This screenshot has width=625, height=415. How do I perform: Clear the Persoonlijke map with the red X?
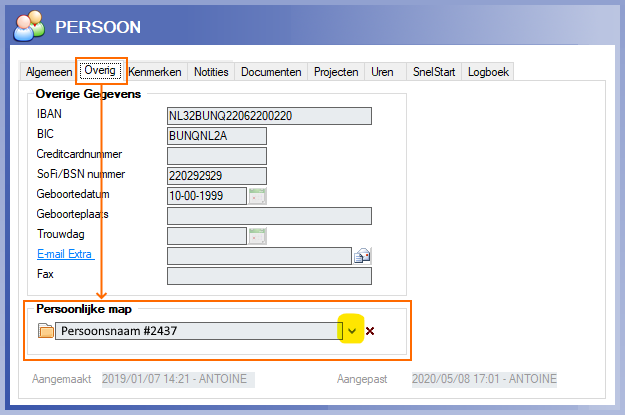point(370,331)
